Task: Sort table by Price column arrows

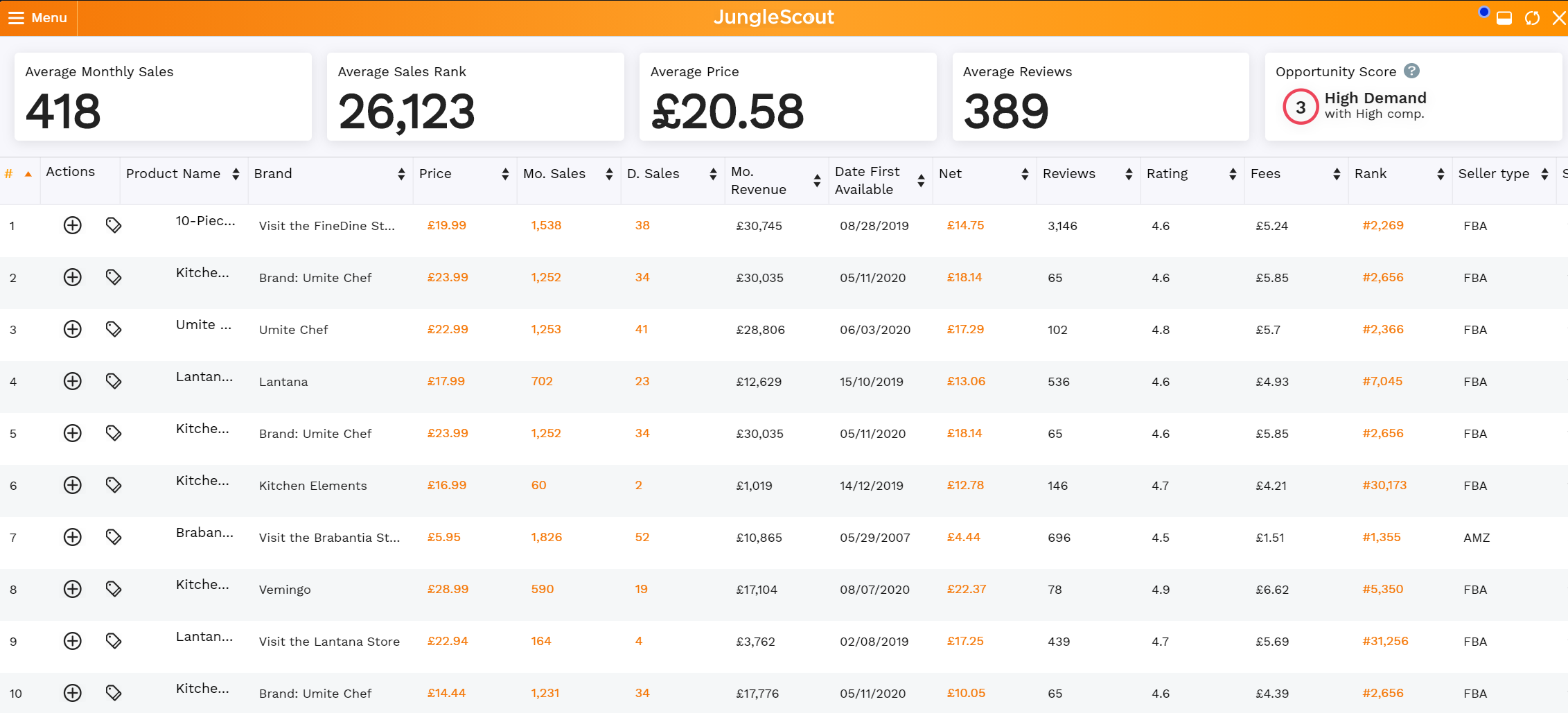Action: click(505, 174)
